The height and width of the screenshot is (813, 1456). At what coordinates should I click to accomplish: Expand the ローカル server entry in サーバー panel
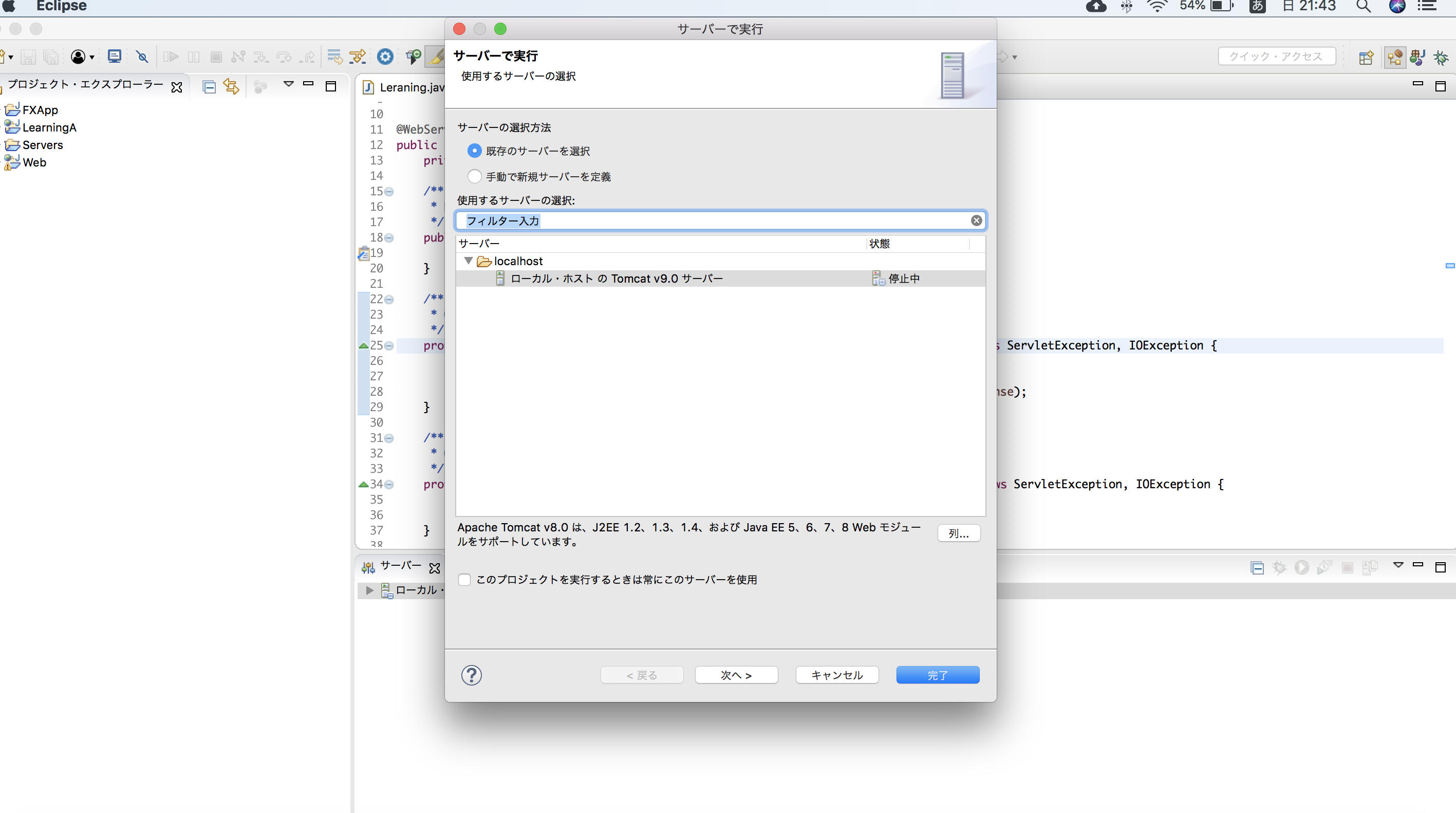369,590
